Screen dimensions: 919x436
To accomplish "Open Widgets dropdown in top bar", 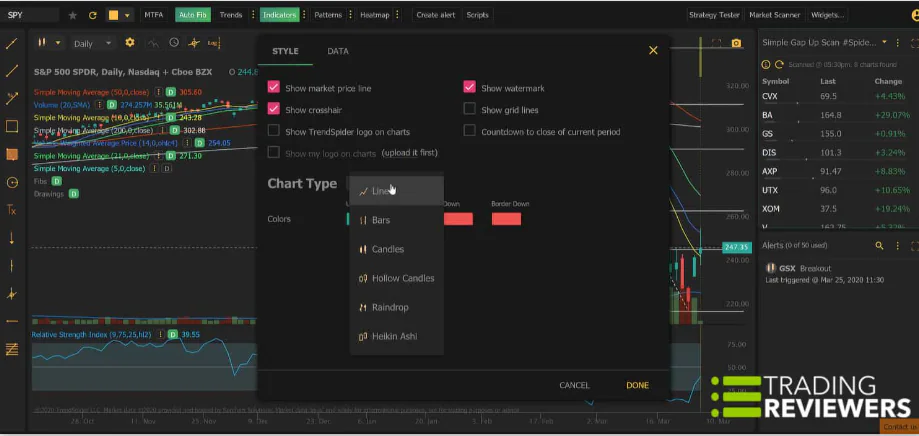I will (x=827, y=15).
